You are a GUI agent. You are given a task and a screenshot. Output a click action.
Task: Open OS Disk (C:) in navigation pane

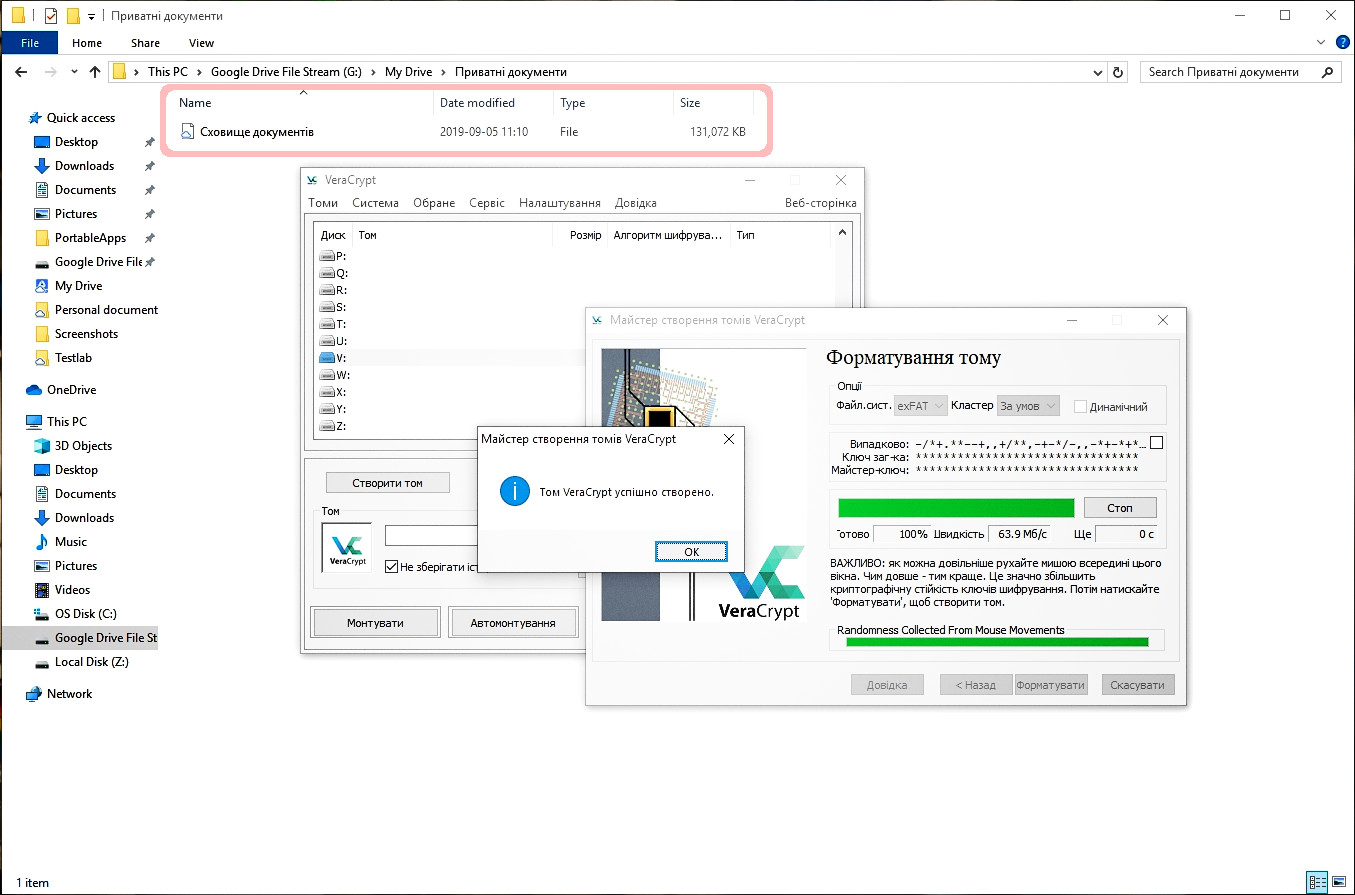[x=85, y=614]
